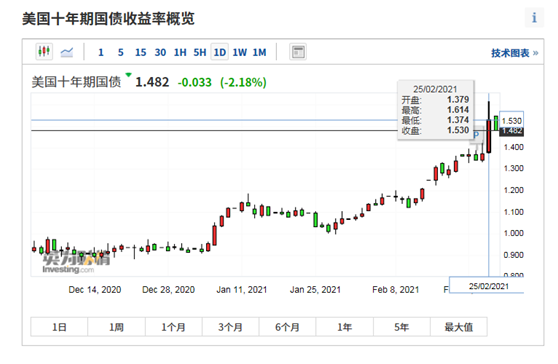This screenshot has width=558, height=364.
Task: Select the 1 minute interval
Action: pyautogui.click(x=101, y=53)
